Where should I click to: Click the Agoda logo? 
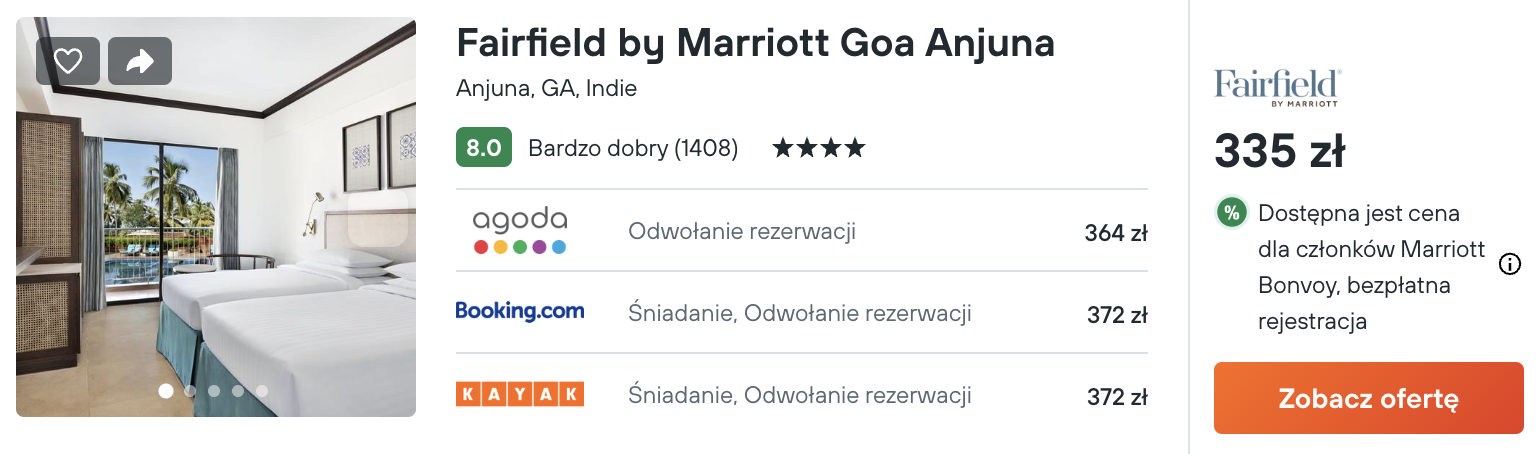point(520,231)
